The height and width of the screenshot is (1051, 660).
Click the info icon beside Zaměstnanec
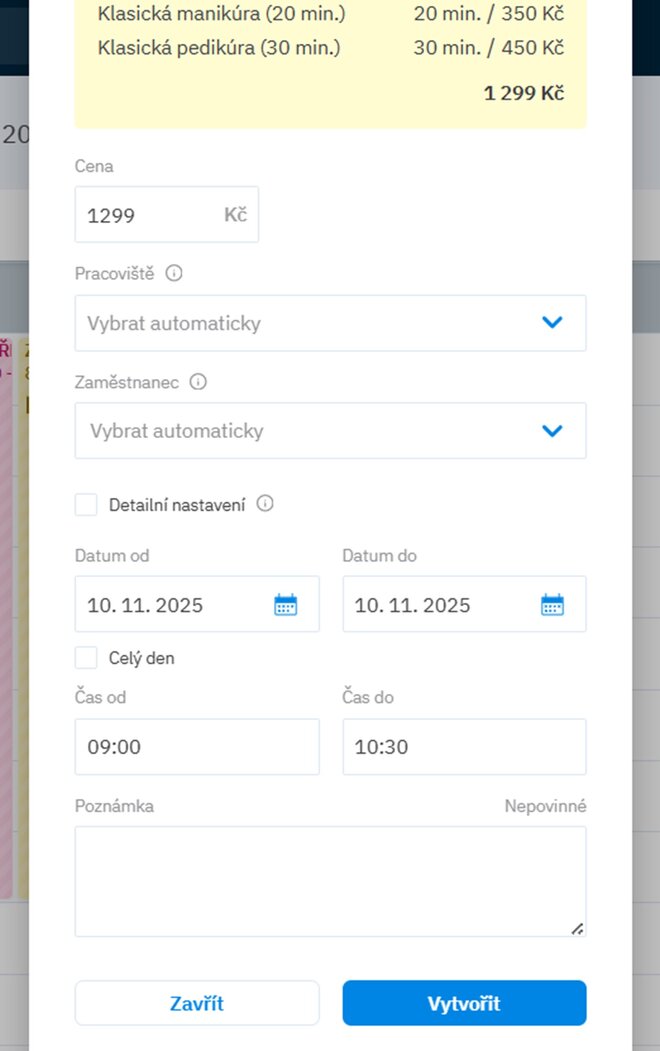pos(198,381)
